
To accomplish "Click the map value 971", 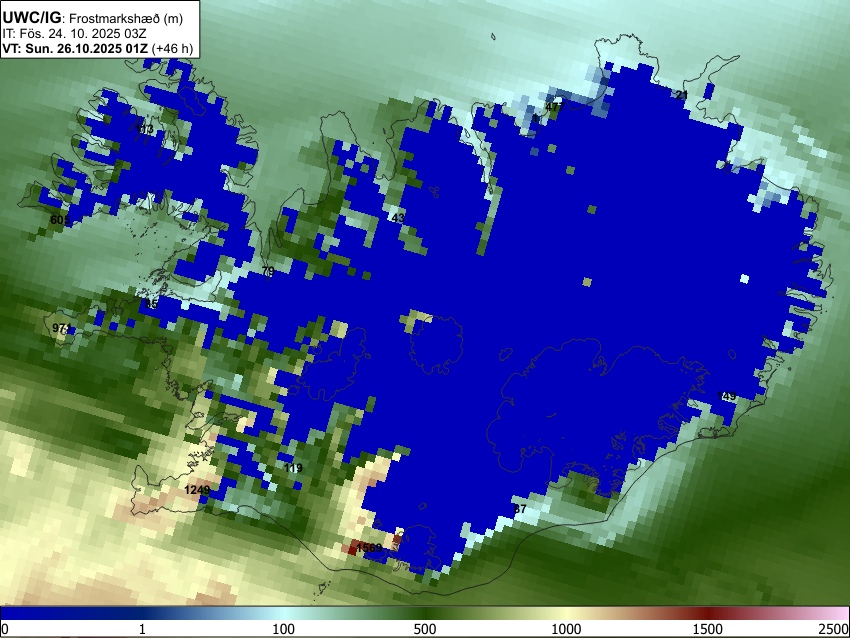I will click(61, 328).
